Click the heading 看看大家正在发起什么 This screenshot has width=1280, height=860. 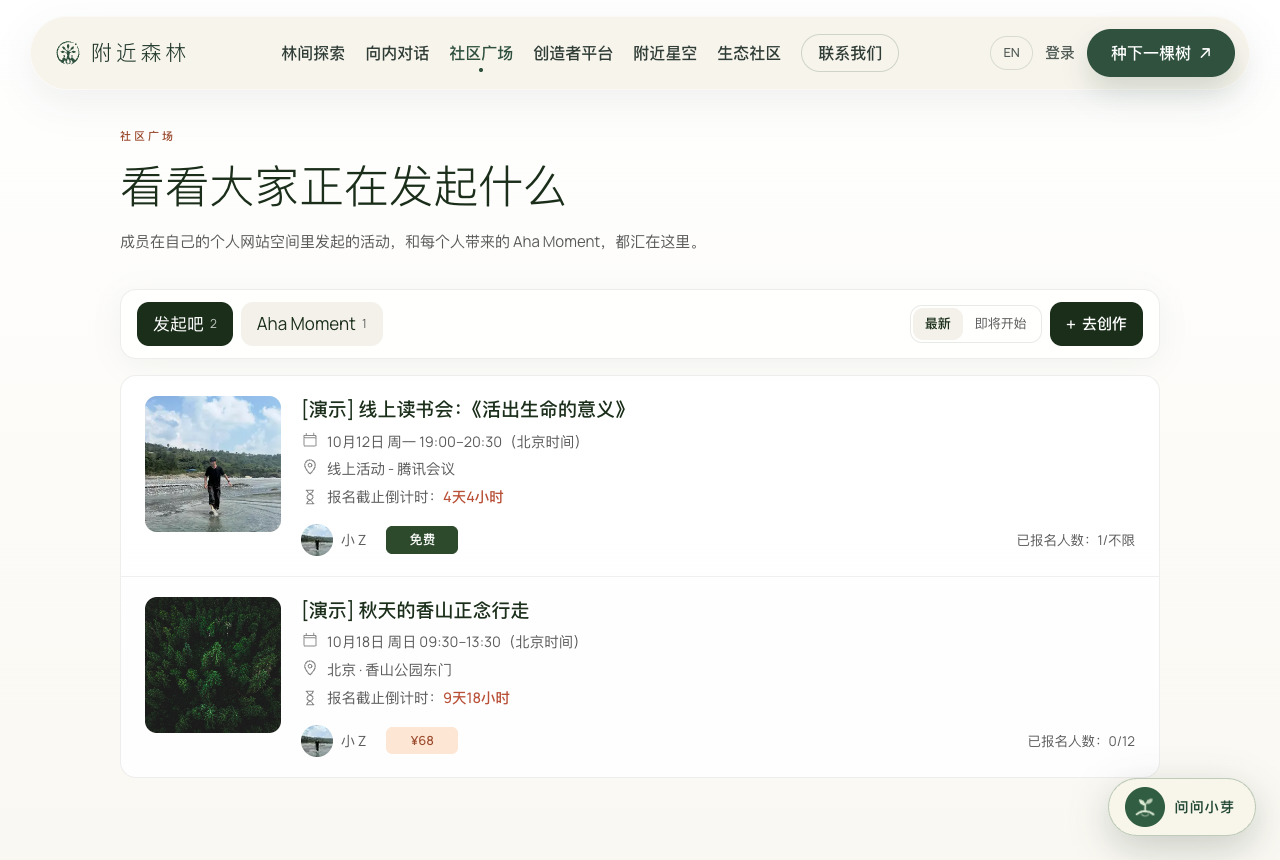coord(343,186)
